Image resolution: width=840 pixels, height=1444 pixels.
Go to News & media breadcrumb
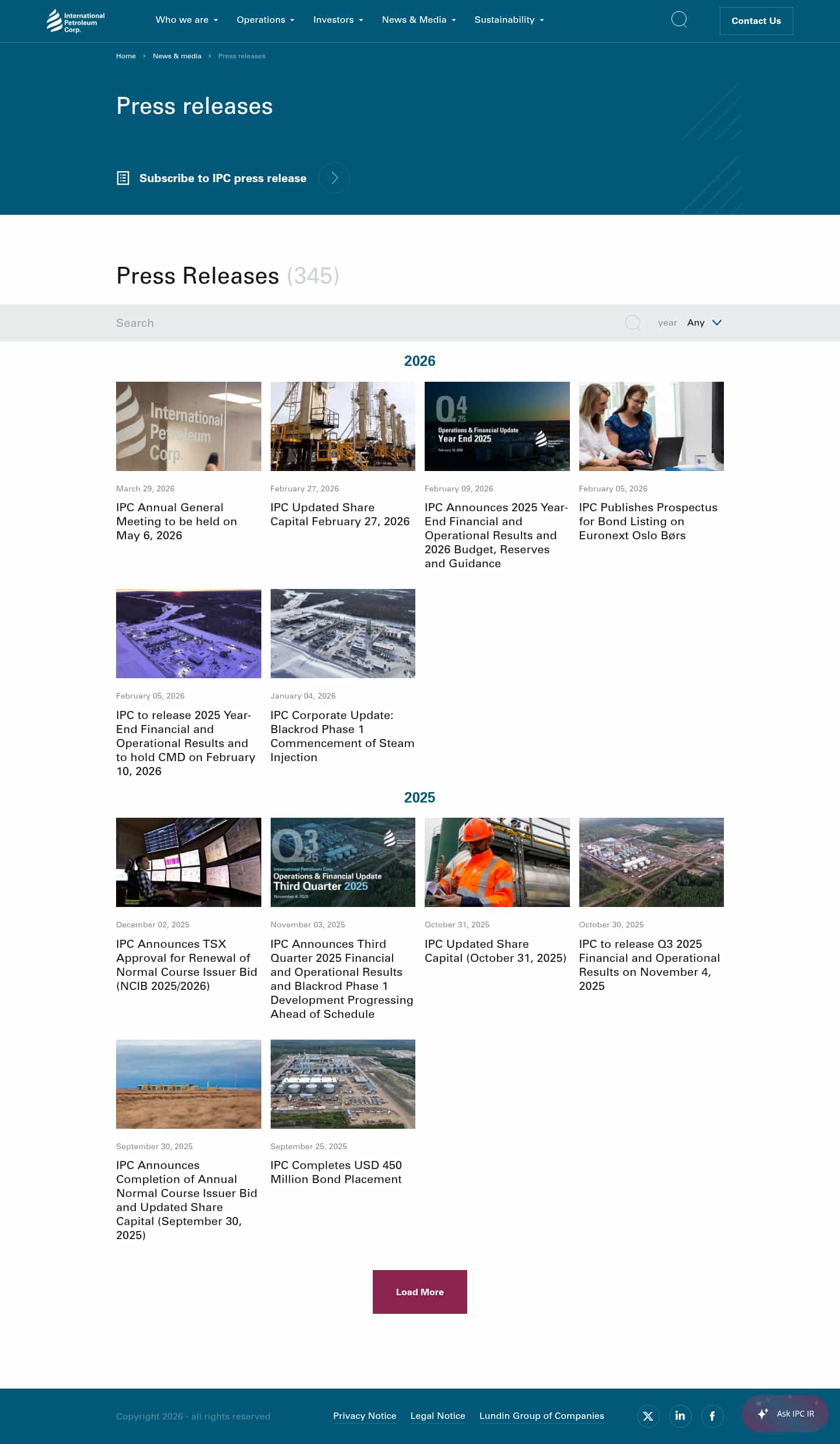(177, 56)
